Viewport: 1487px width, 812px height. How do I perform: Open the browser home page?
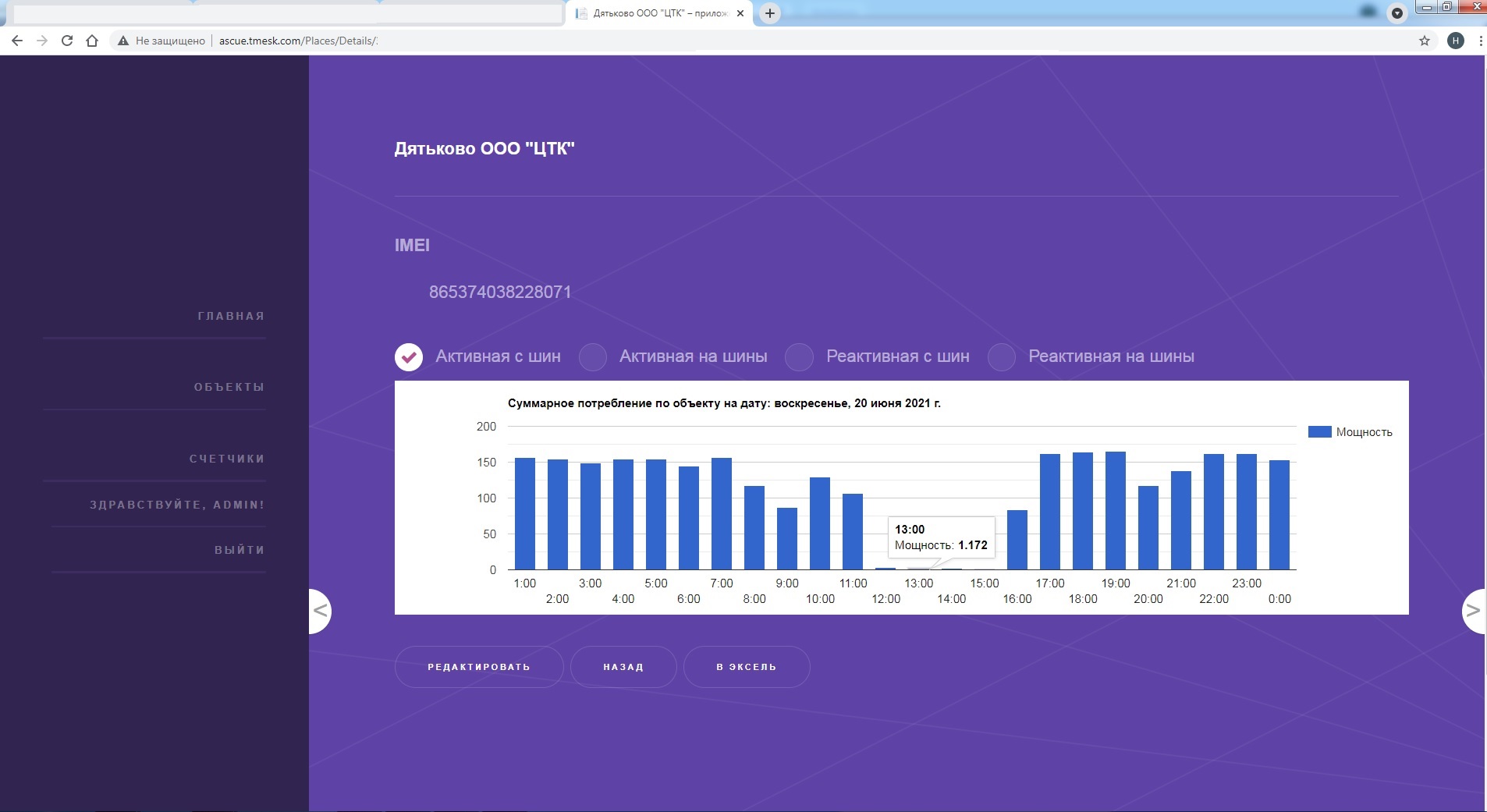point(92,41)
